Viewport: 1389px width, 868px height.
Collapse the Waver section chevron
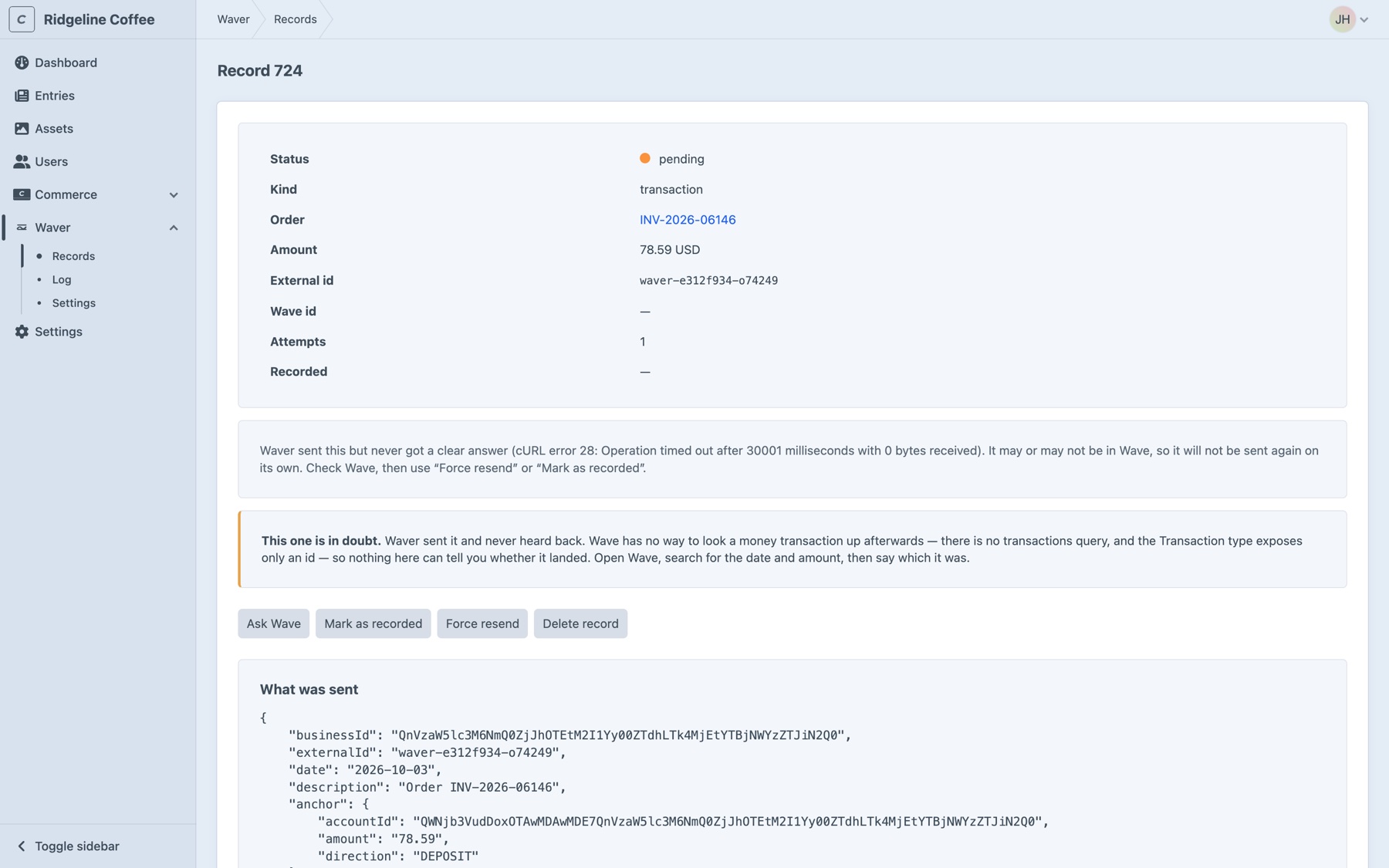tap(174, 228)
